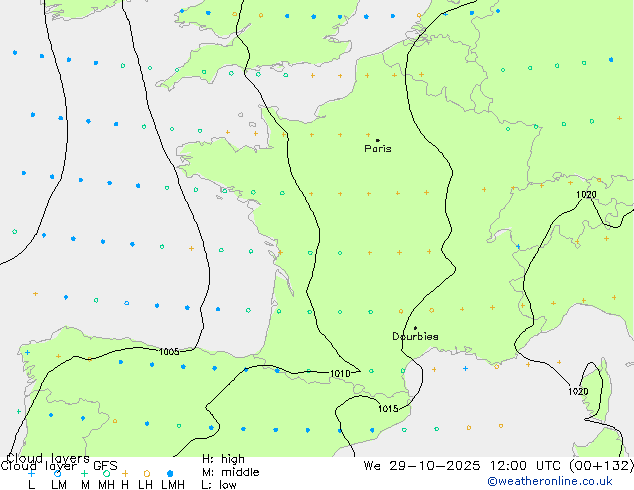Click the 1020 isobar label near Corsica
Screen dimensions: 634x490
[578, 391]
